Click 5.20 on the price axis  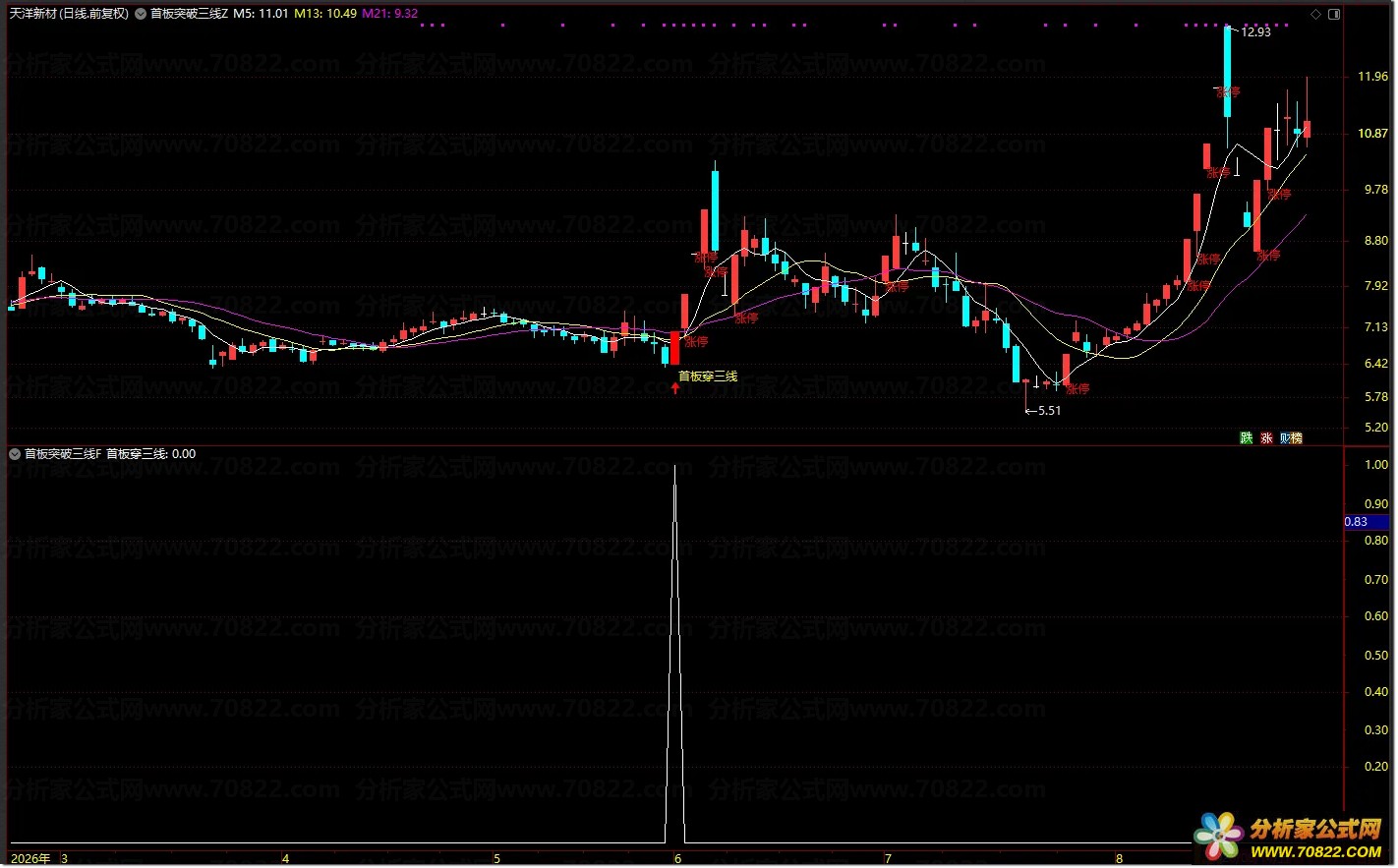click(x=1375, y=428)
